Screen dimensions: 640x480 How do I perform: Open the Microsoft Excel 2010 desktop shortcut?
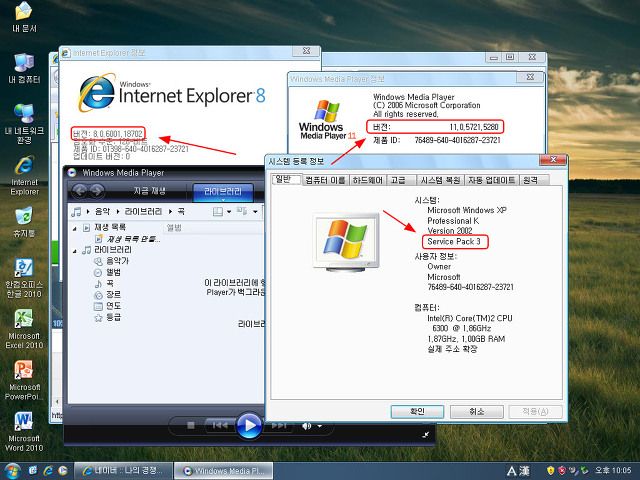(x=24, y=329)
